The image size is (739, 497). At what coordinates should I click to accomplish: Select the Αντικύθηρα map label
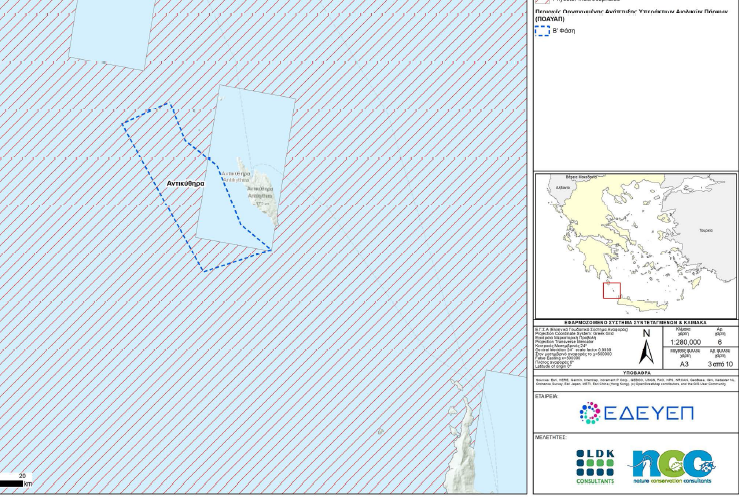[186, 185]
